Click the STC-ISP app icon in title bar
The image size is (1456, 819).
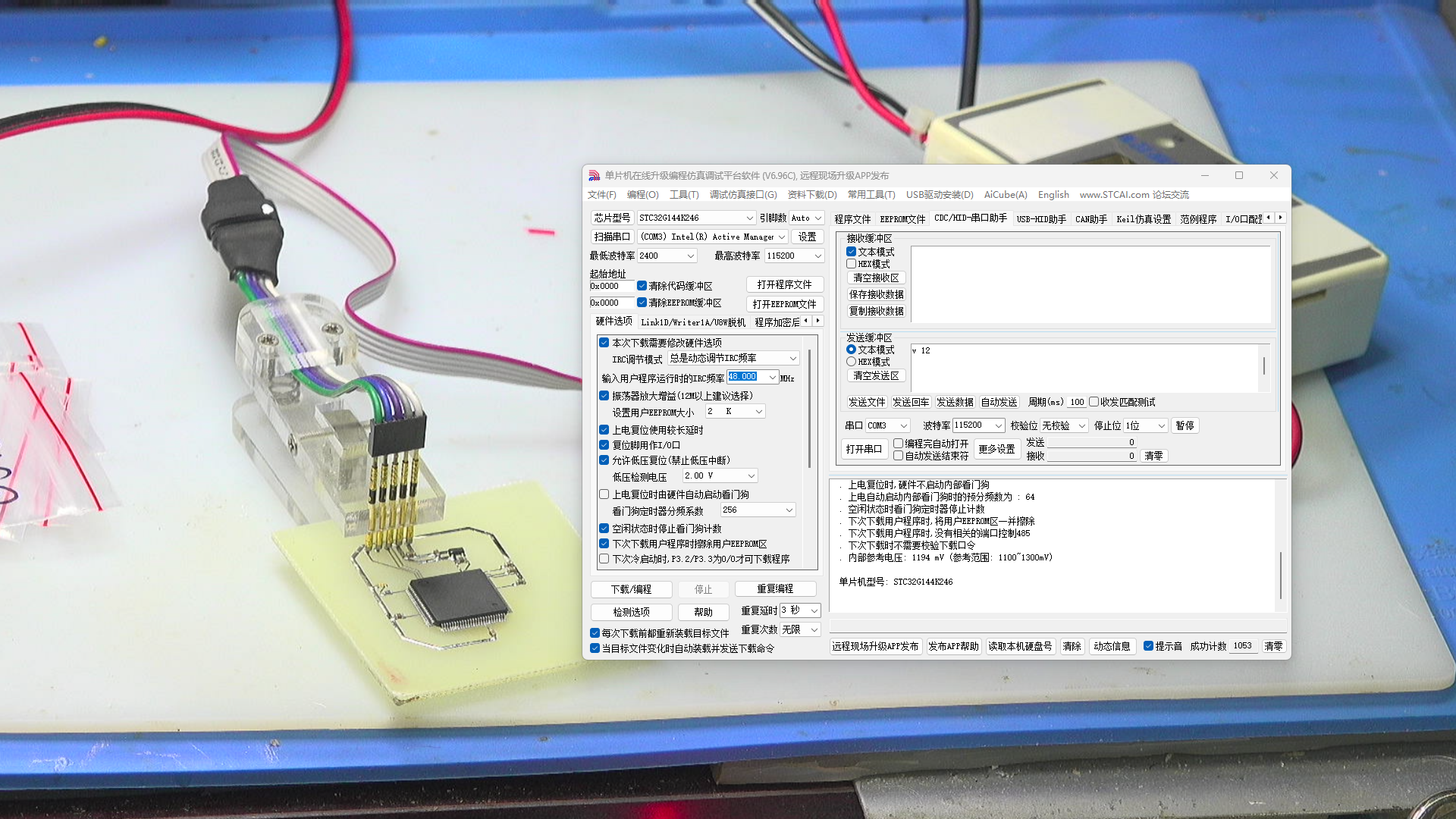coord(594,175)
